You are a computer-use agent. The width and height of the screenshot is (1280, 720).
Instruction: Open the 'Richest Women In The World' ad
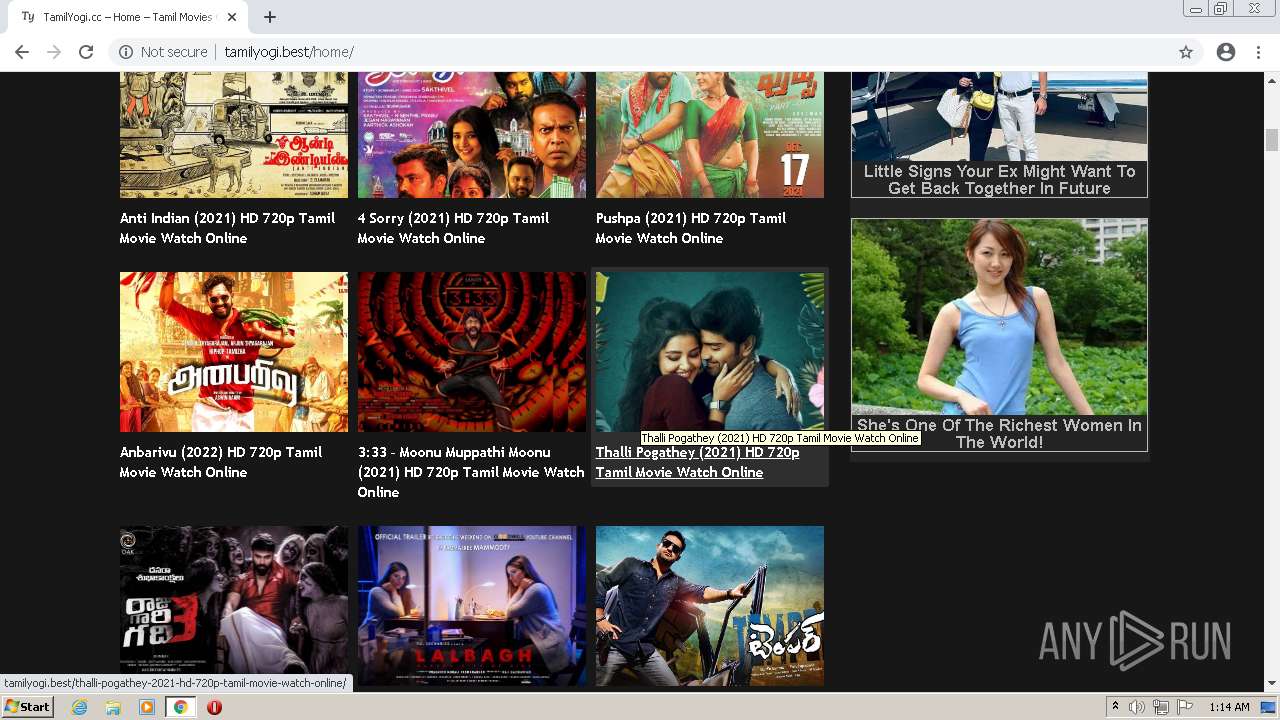(x=999, y=335)
